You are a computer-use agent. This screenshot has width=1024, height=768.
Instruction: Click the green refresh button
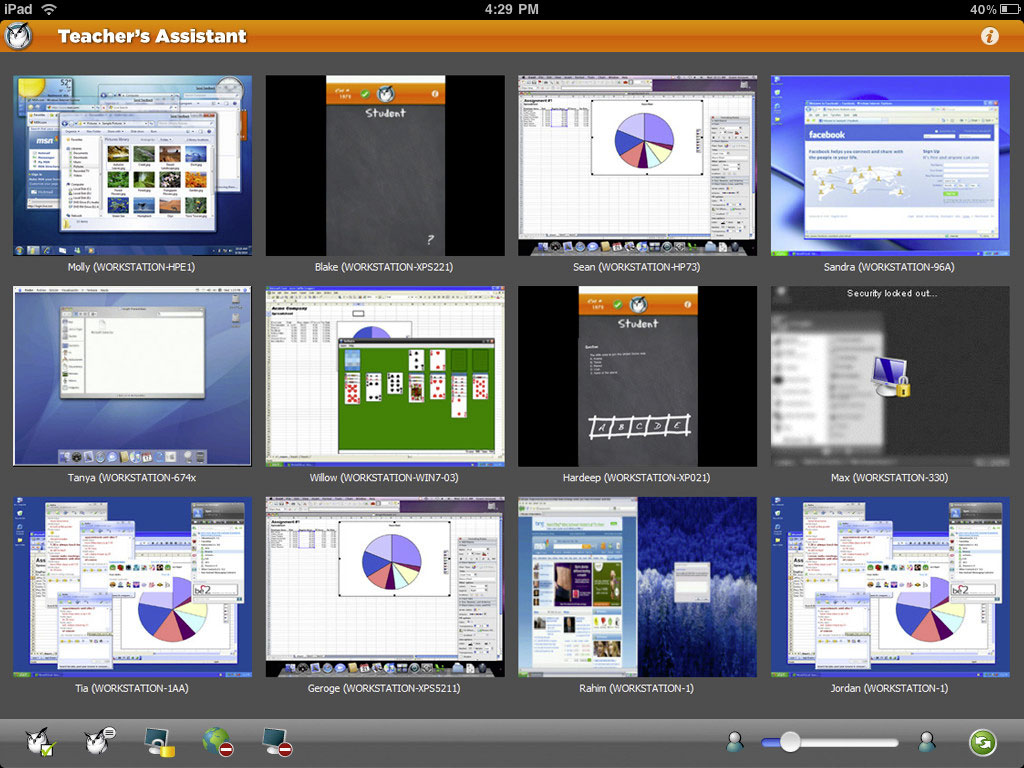pos(982,742)
